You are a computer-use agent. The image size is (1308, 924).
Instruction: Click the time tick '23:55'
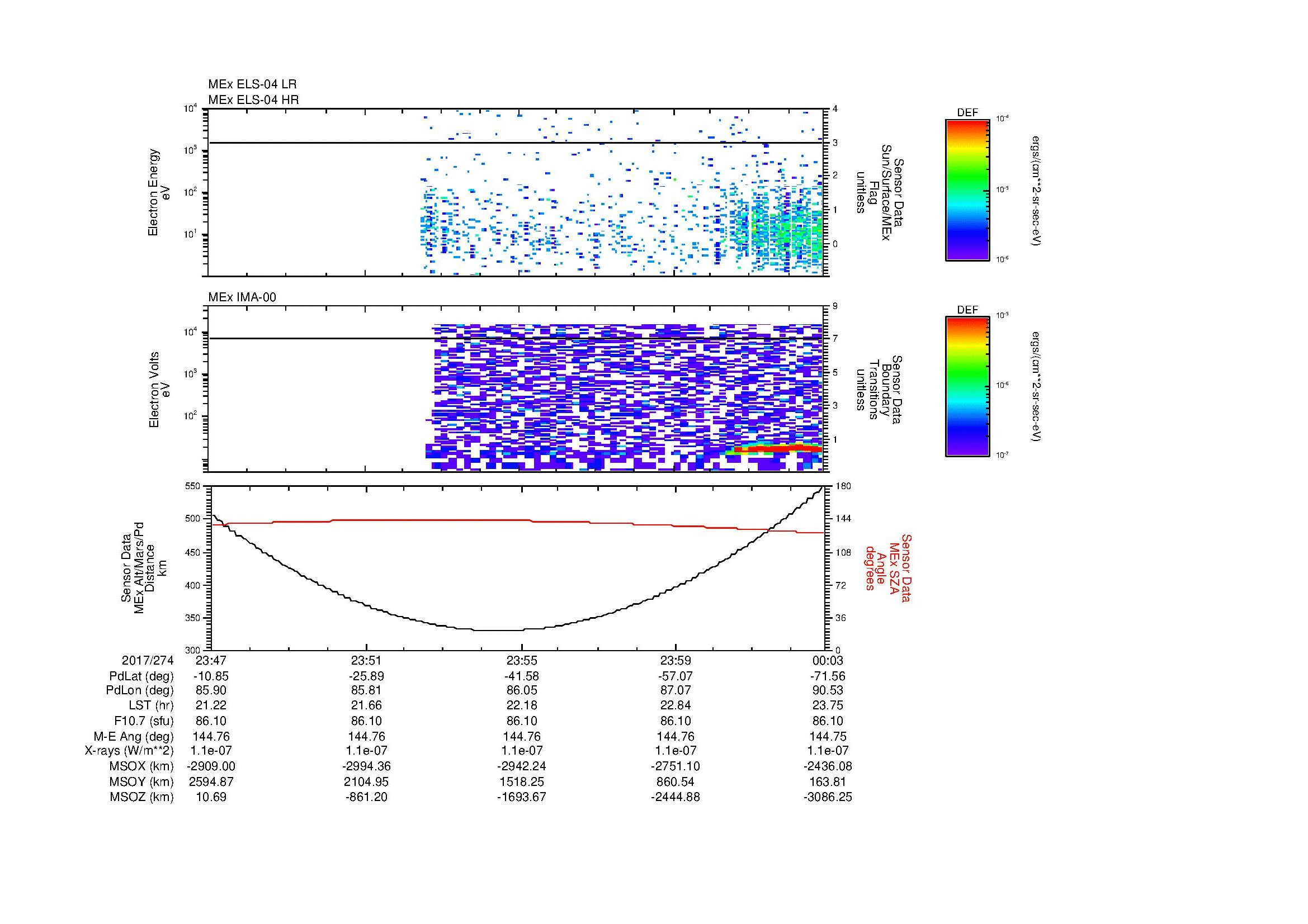tap(521, 660)
